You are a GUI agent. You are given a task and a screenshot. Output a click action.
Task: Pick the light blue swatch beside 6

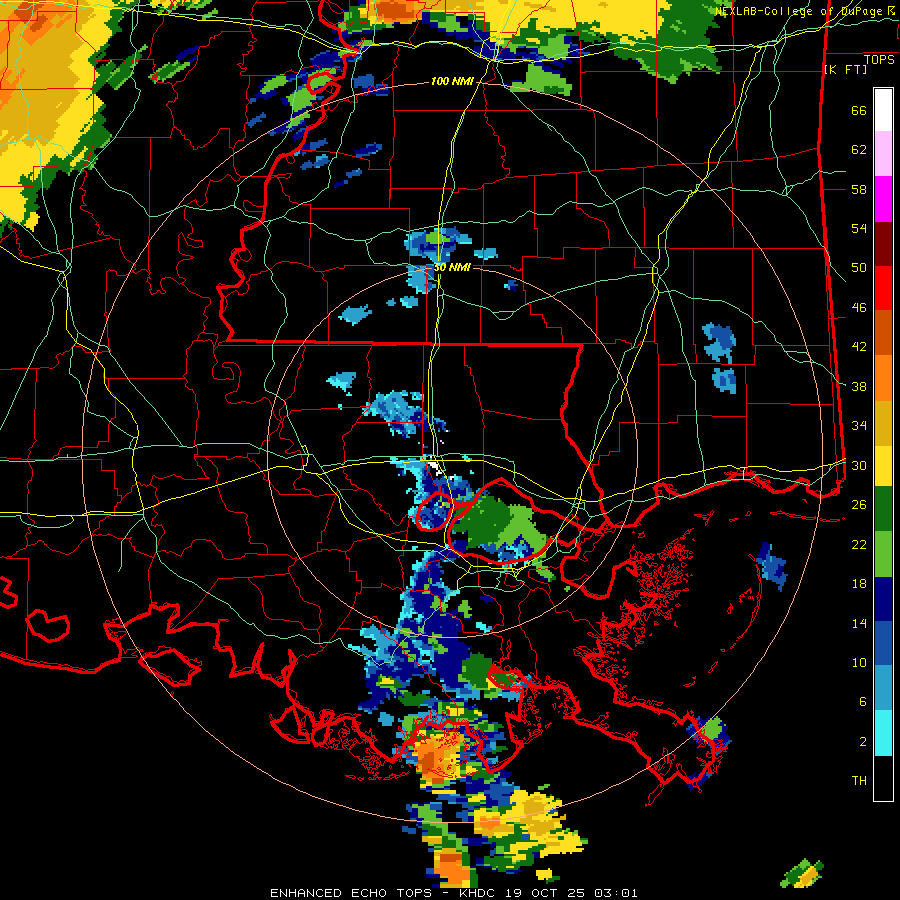883,688
